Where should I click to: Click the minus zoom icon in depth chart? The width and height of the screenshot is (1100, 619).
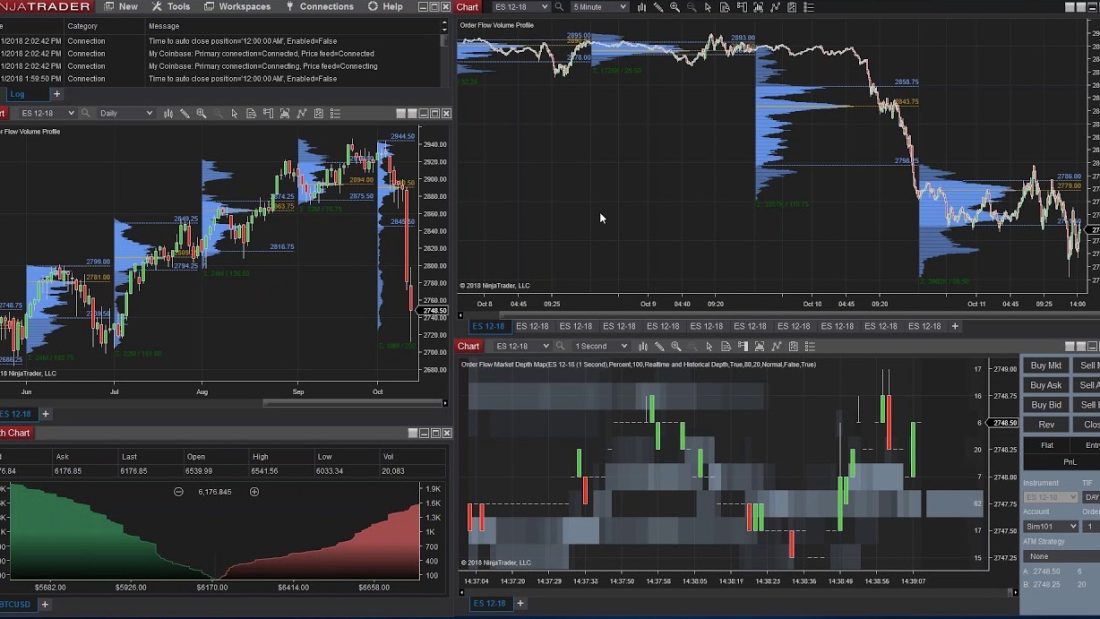click(179, 491)
